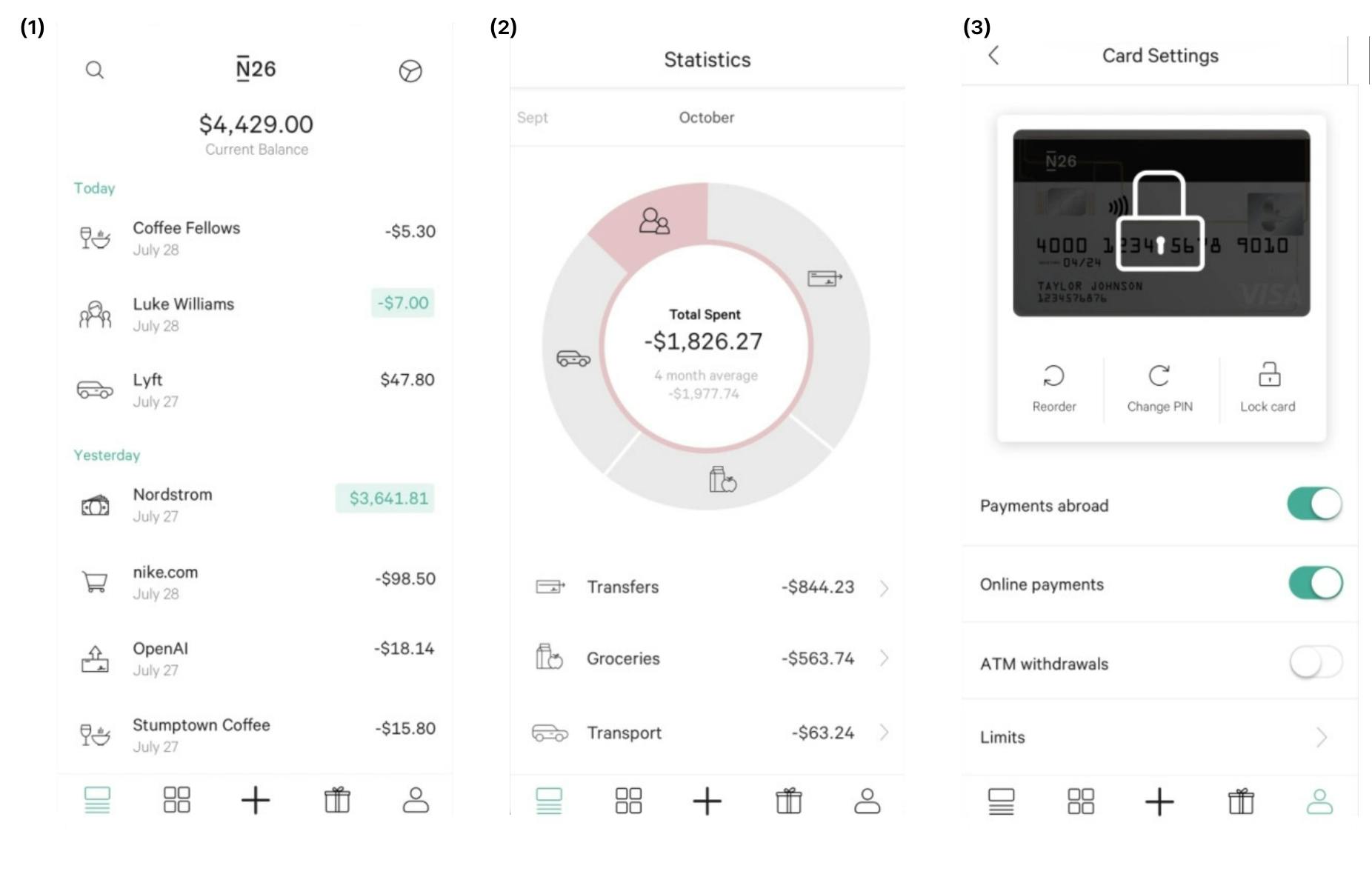Open the grid tab in Statistics screen navigation

(x=628, y=801)
